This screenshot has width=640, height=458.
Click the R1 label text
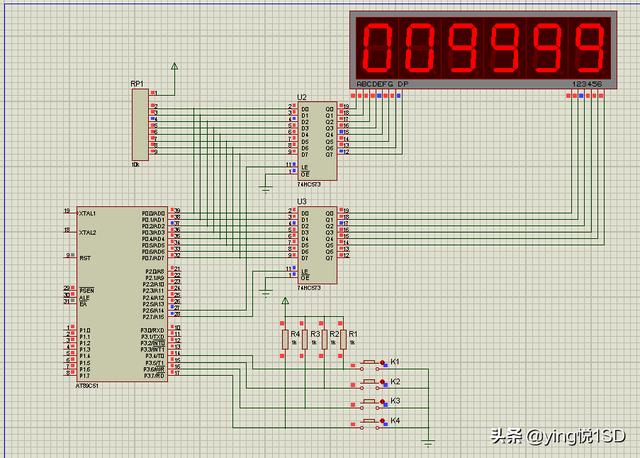pyautogui.click(x=353, y=334)
